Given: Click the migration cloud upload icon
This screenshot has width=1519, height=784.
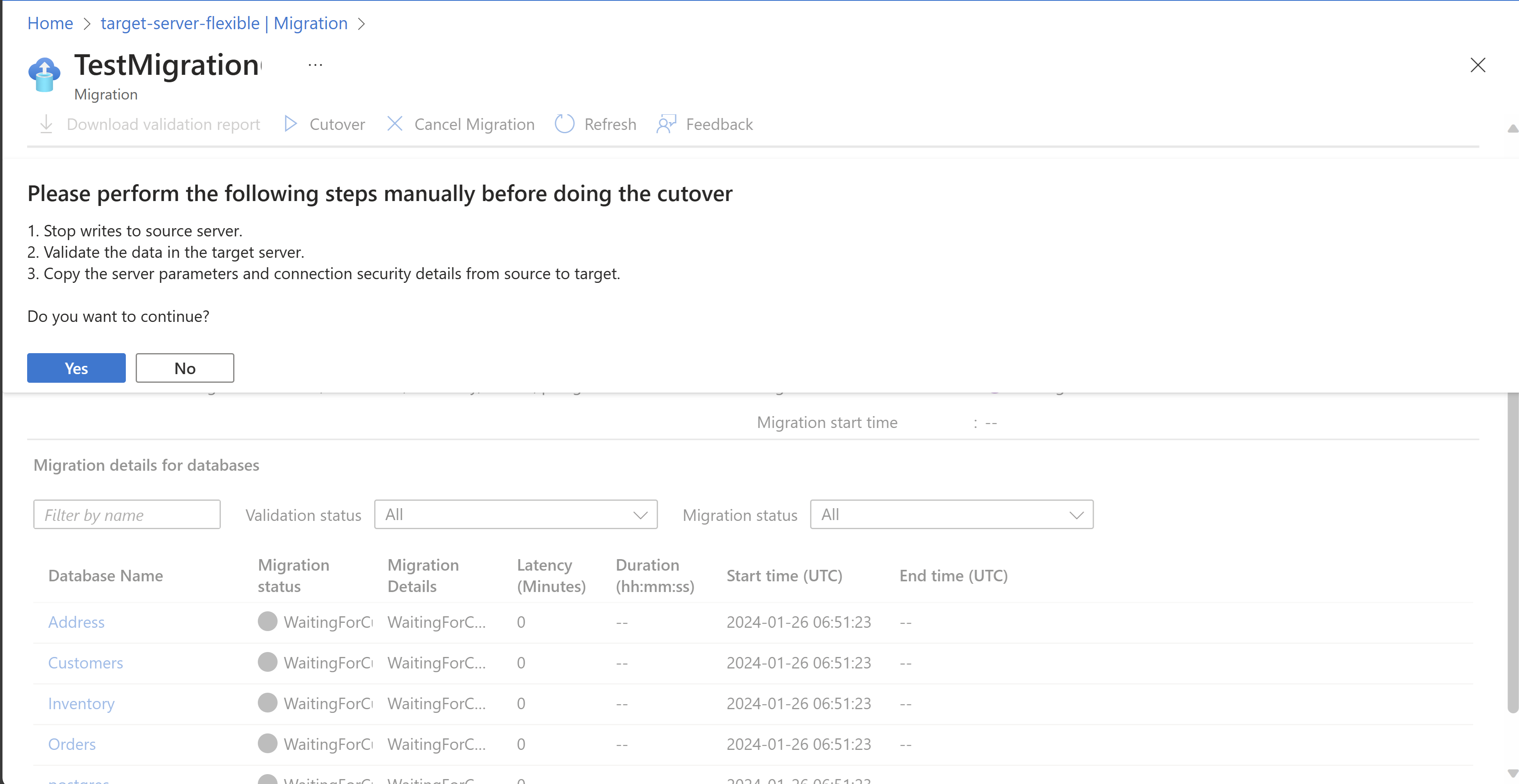Looking at the screenshot, I should tap(44, 75).
